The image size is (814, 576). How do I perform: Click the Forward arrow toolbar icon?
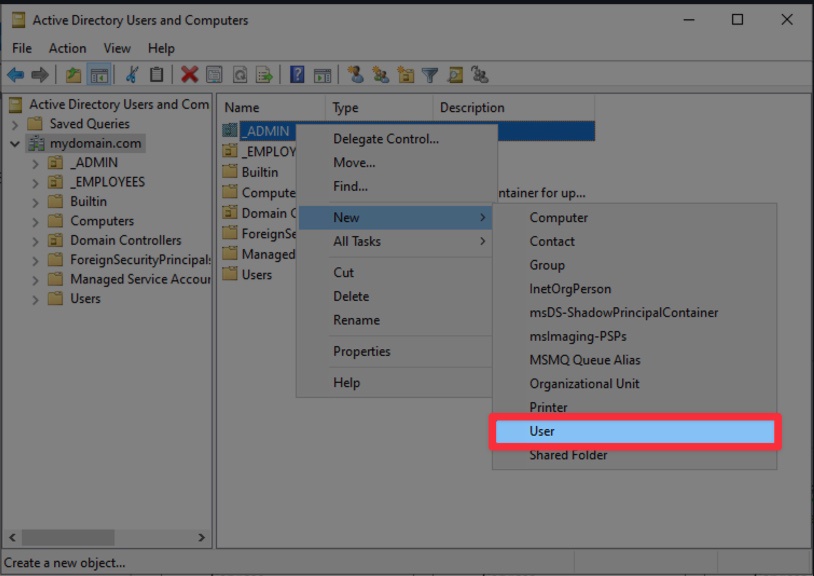coord(40,75)
